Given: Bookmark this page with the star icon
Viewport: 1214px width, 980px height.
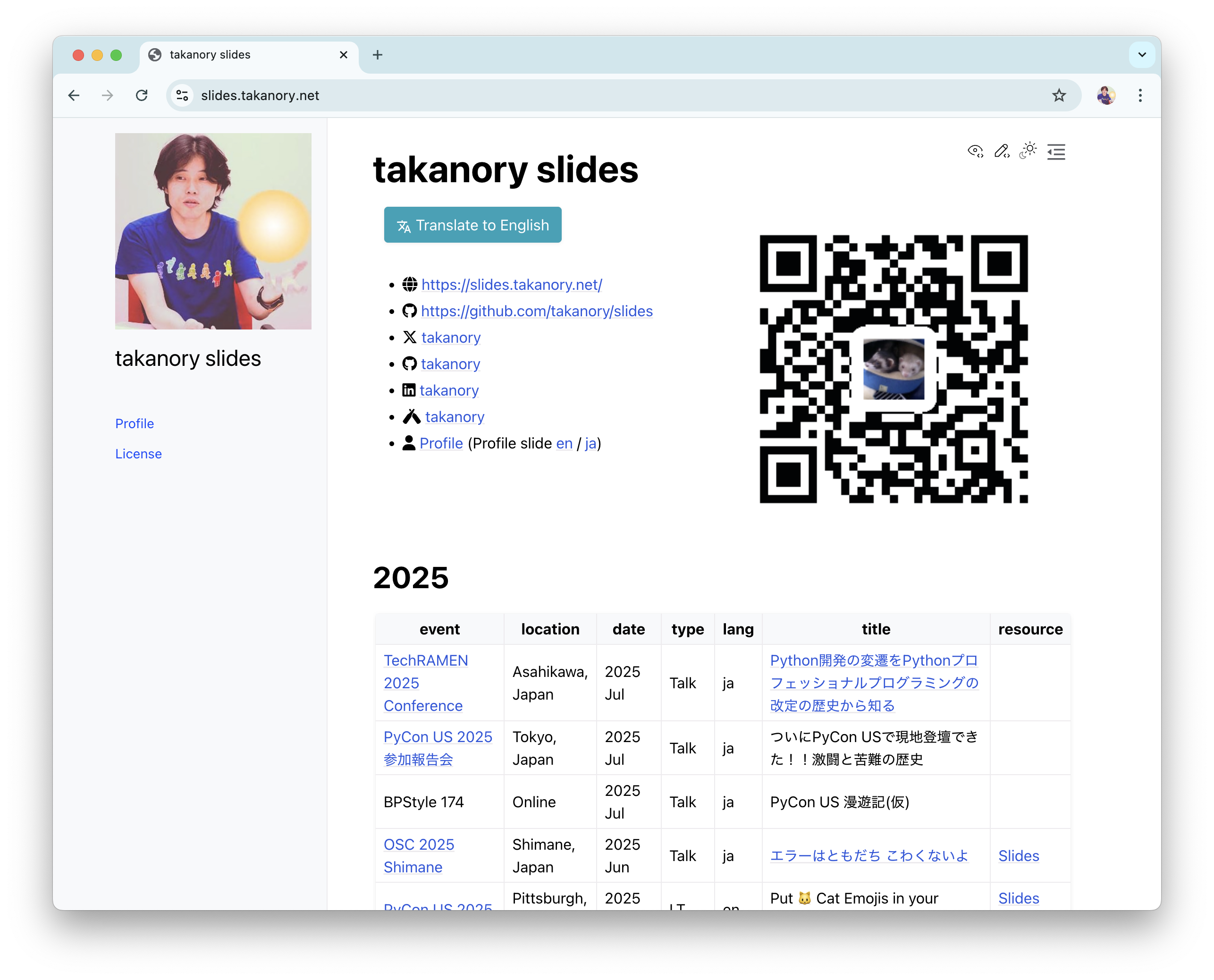Looking at the screenshot, I should 1059,95.
